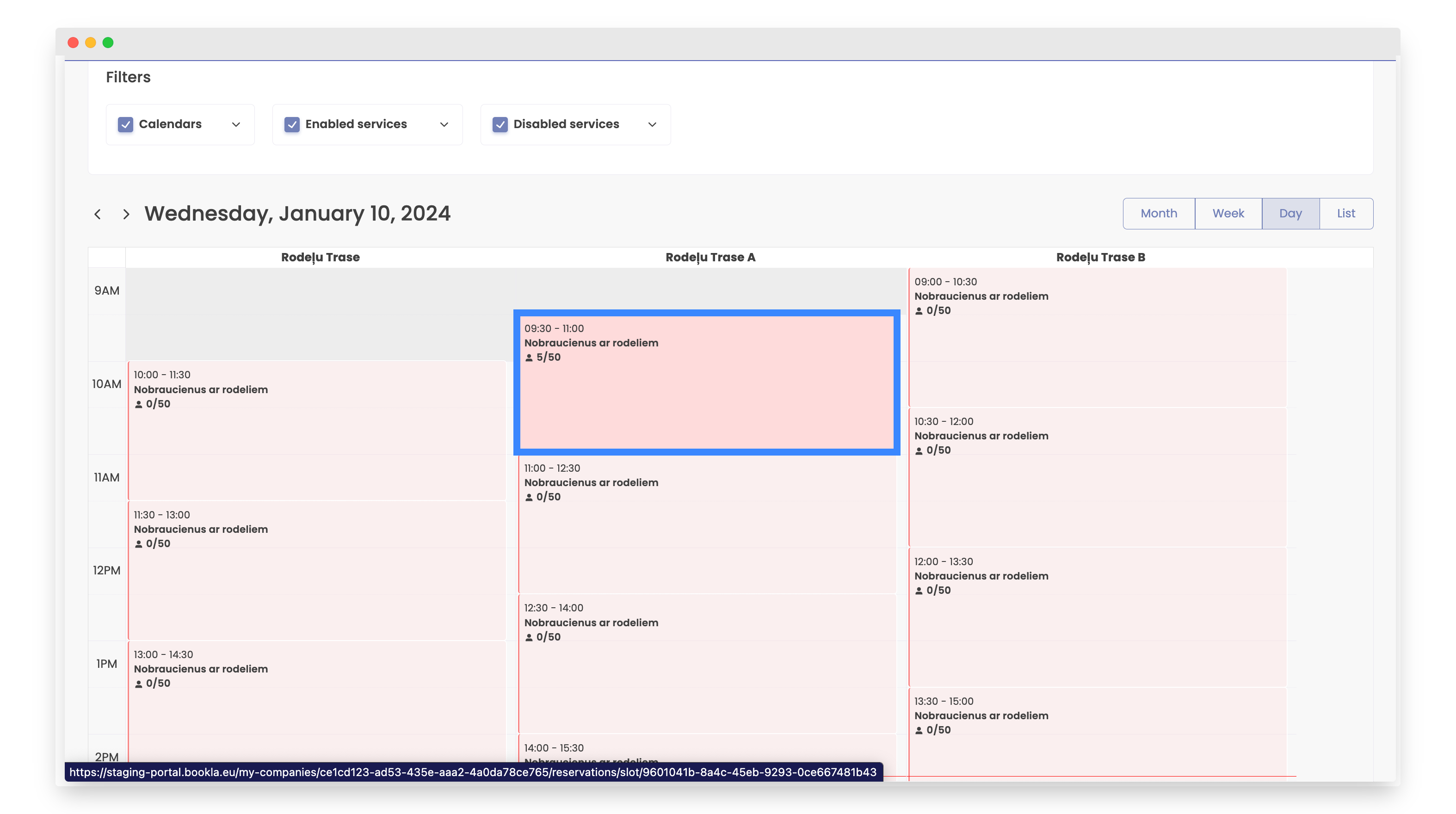Open the Disabled services dropdown chevron
1456x814 pixels.
(652, 124)
